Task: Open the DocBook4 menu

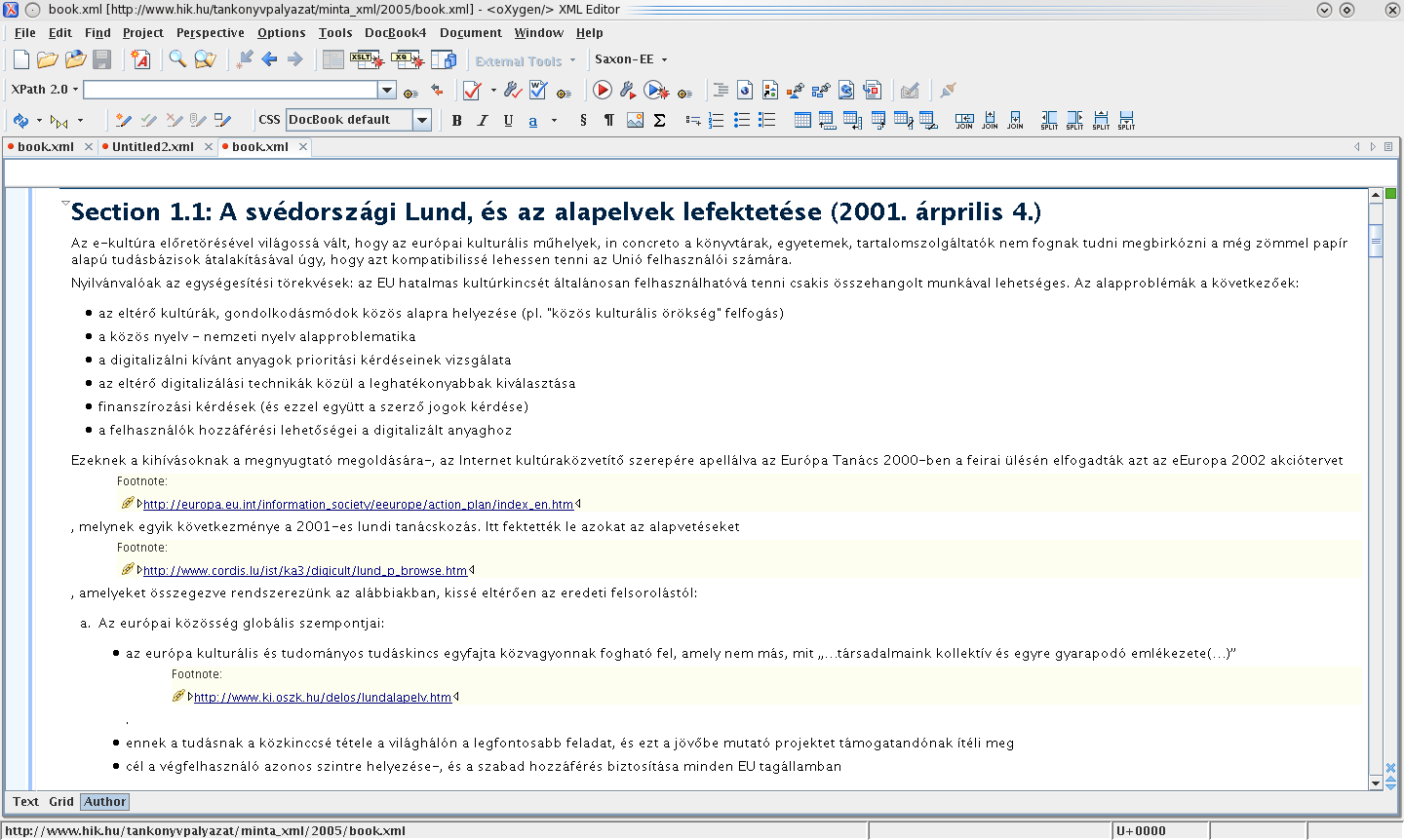Action: [x=395, y=33]
